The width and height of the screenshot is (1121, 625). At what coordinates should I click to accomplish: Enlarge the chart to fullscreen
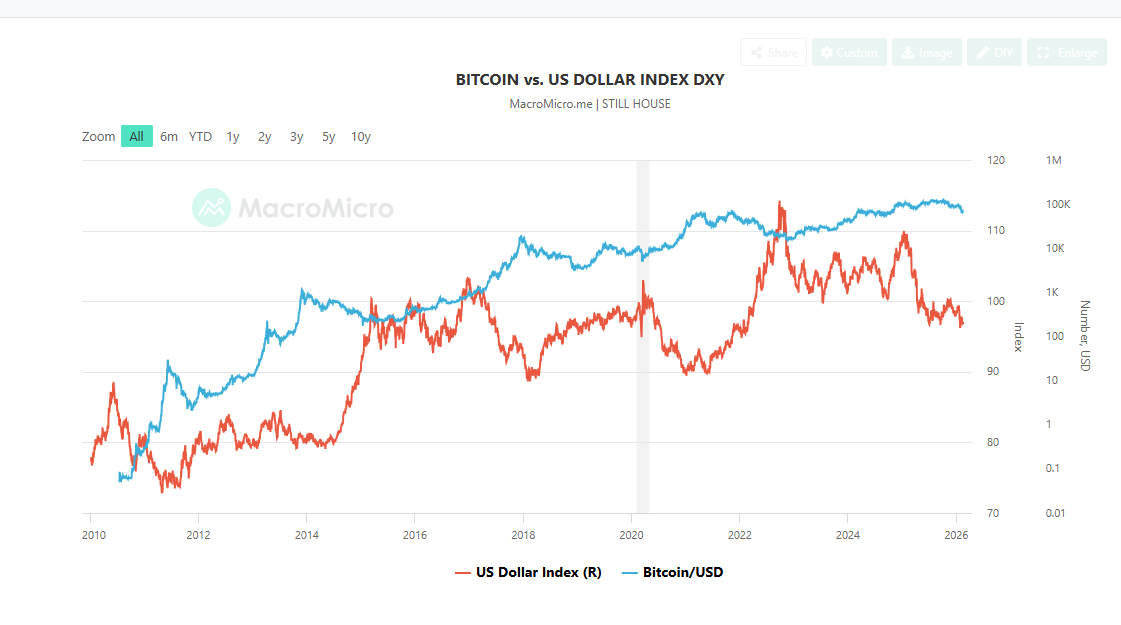[1067, 52]
